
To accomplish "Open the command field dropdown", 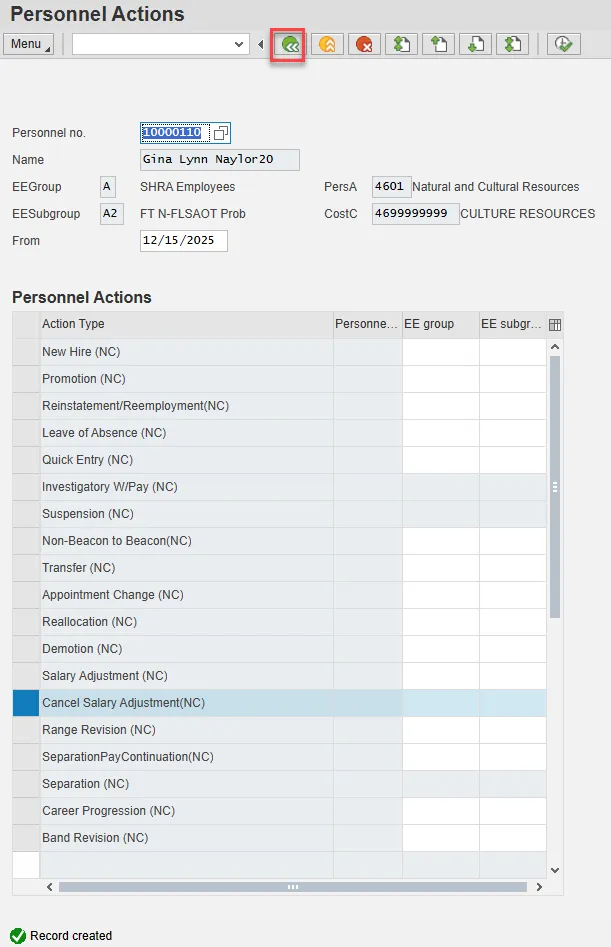I will point(239,44).
